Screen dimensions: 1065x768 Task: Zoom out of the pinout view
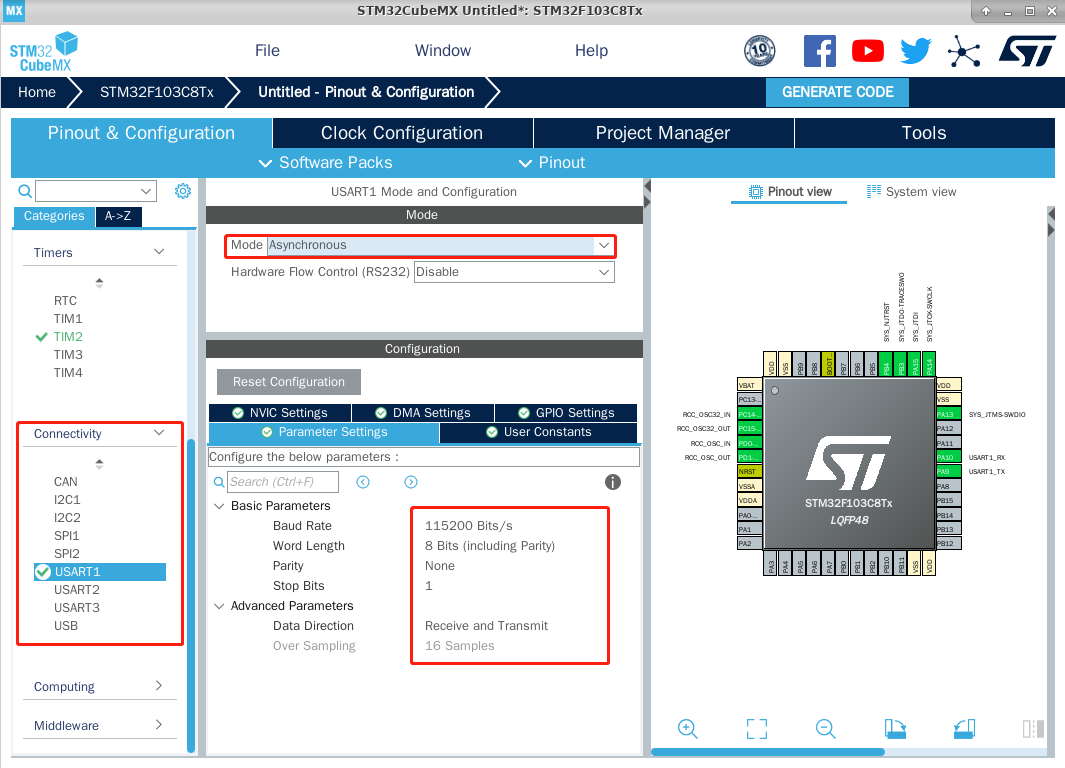pyautogui.click(x=825, y=729)
